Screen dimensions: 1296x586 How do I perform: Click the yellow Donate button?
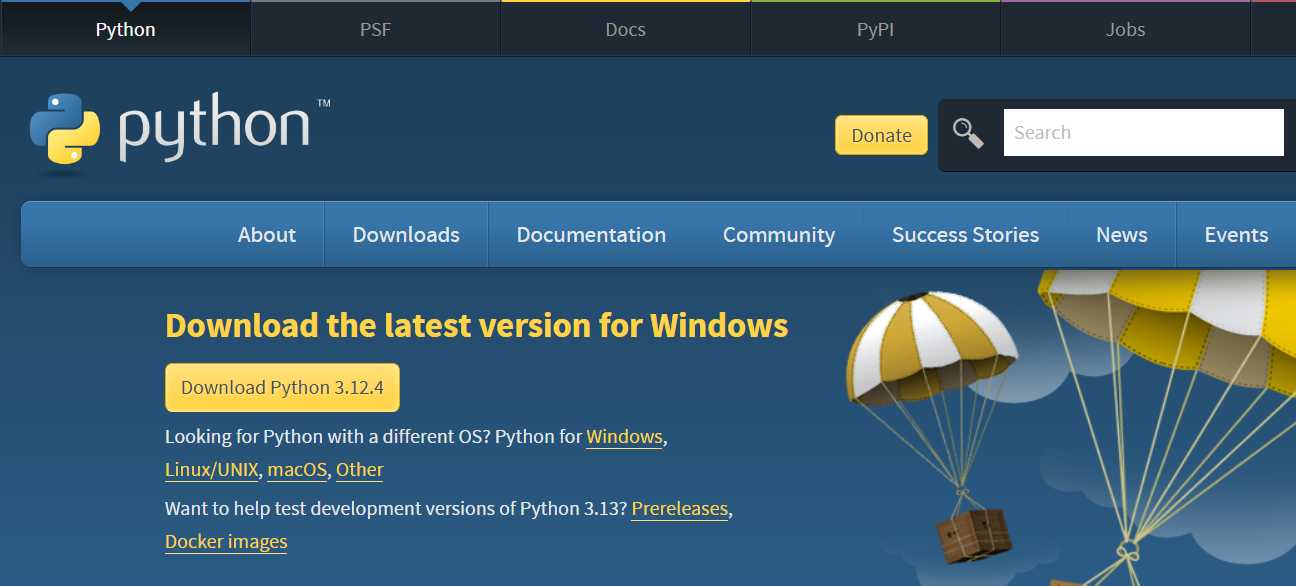point(881,135)
